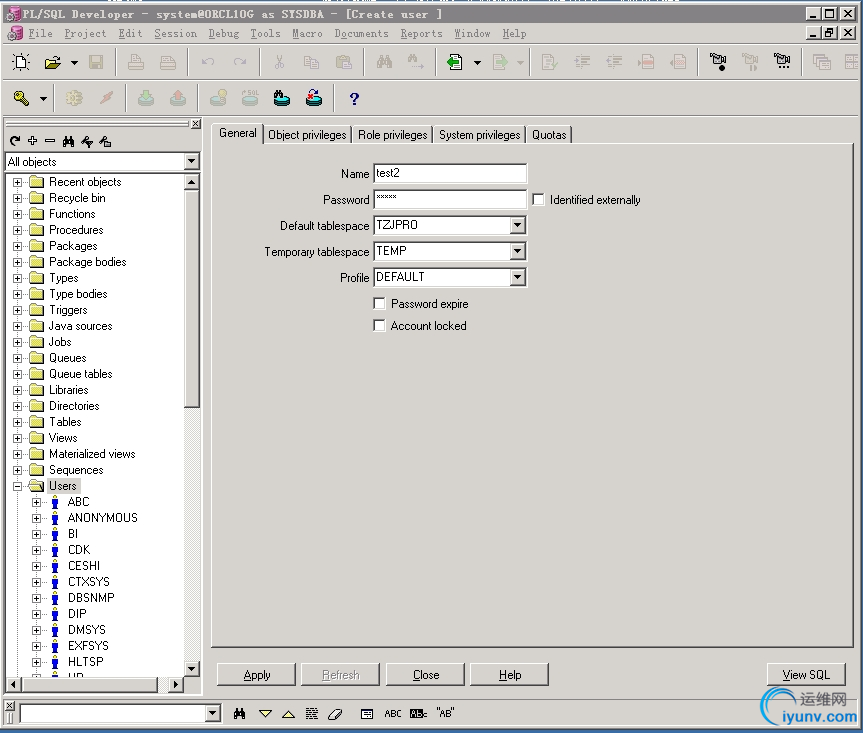This screenshot has width=863, height=733.
Task: Click the PL/SQL Developer icon in menu bar
Action: pyautogui.click(x=15, y=34)
